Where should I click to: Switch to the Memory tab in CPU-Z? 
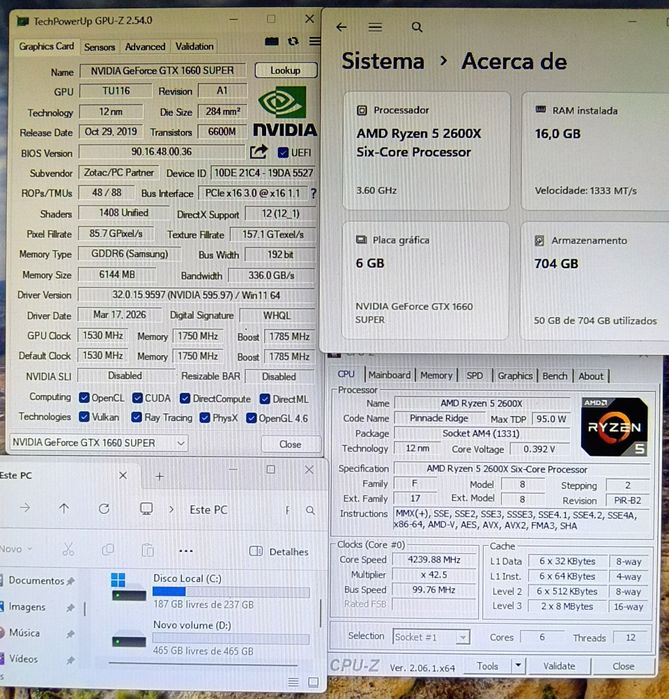[x=436, y=375]
